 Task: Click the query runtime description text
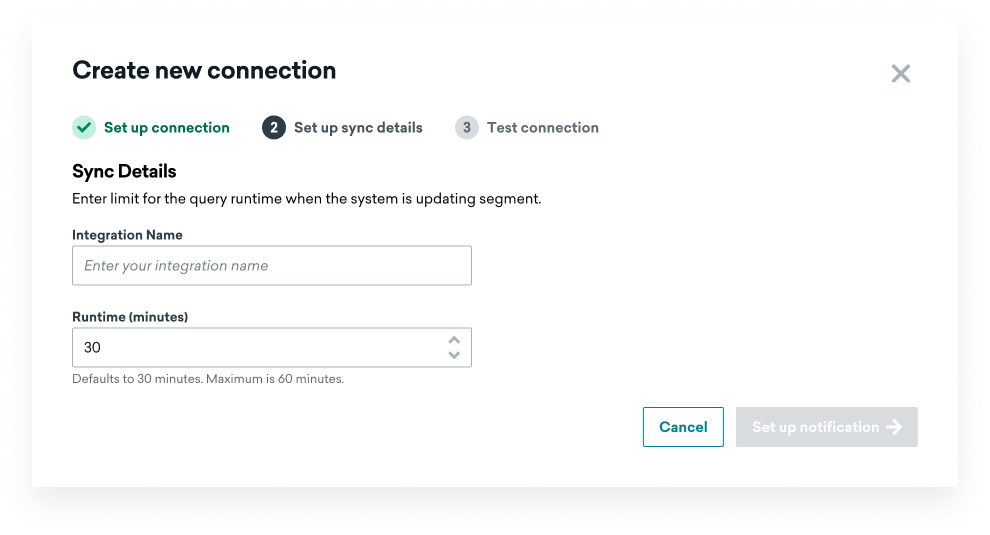pyautogui.click(x=306, y=199)
